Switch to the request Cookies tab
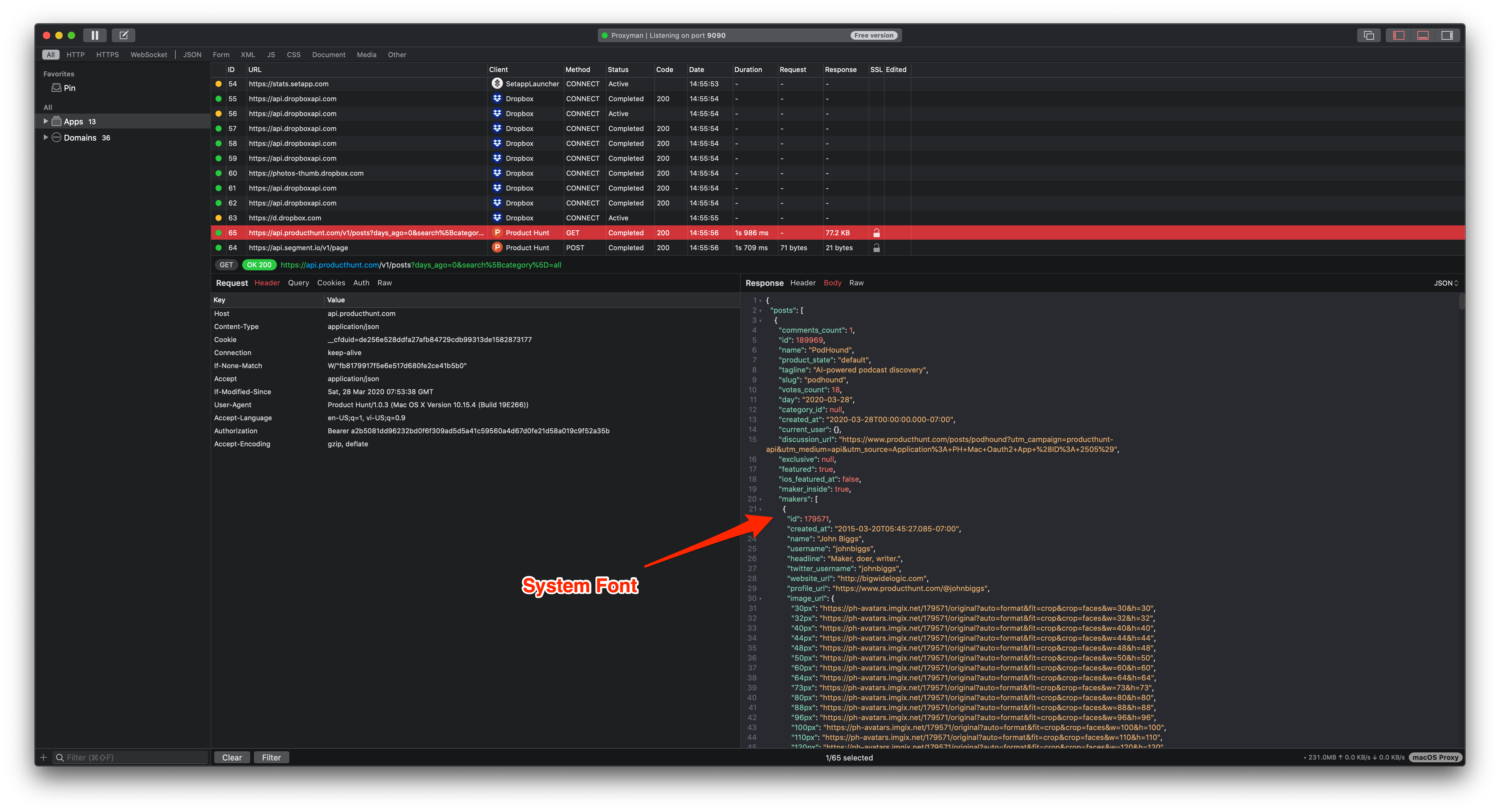 click(331, 283)
